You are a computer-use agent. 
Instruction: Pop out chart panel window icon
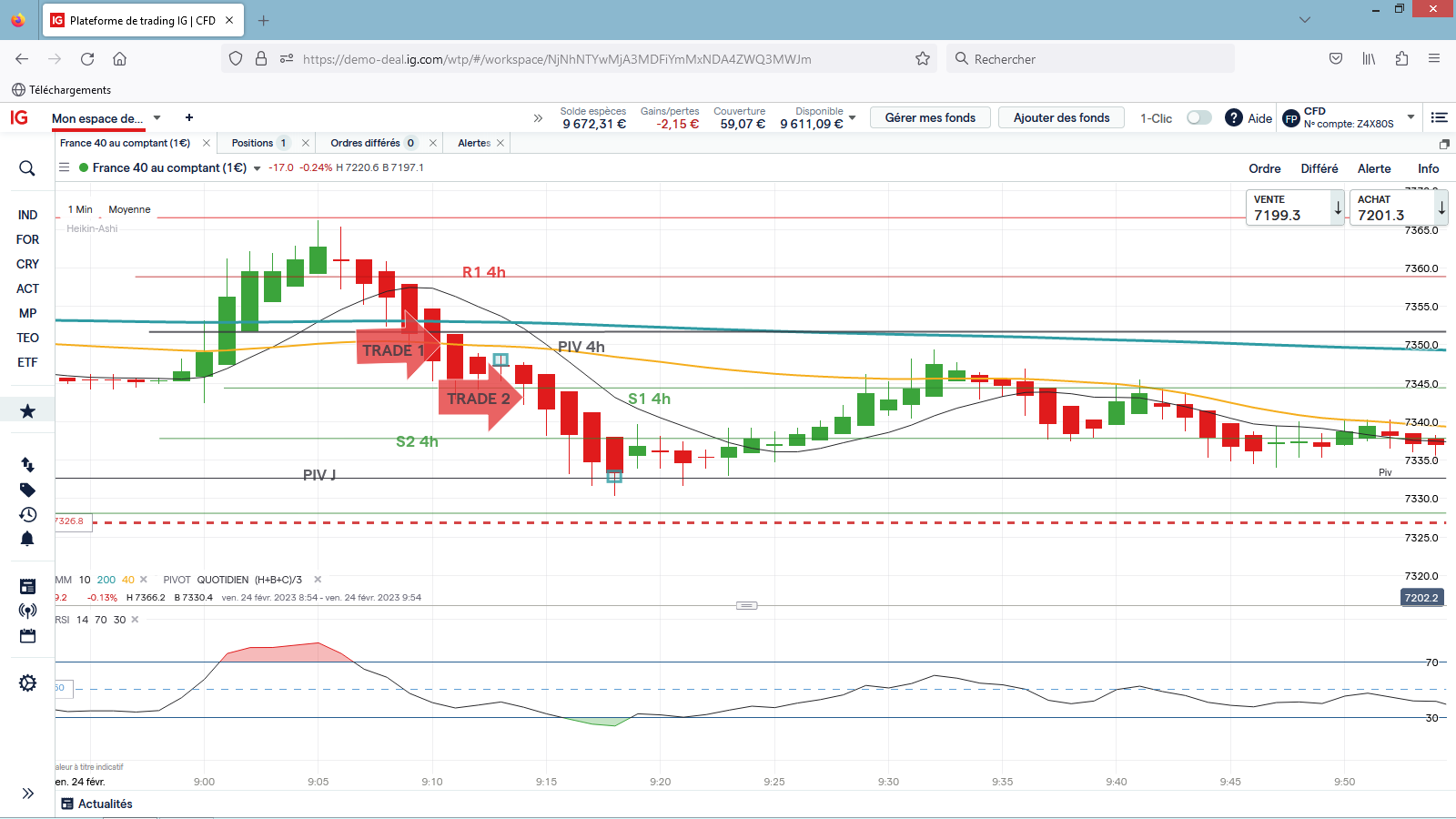(x=1444, y=144)
